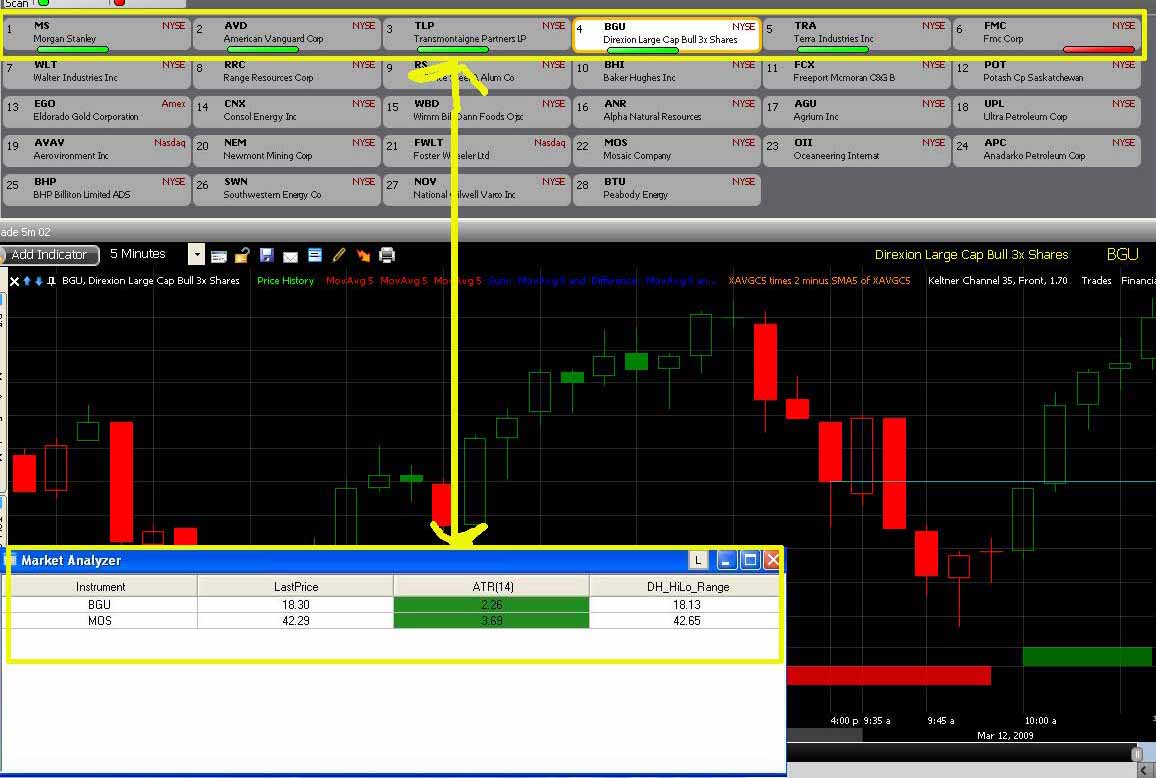Select the NEM Newmont Mining Corp card
The width and height of the screenshot is (1156, 778).
pyautogui.click(x=287, y=150)
